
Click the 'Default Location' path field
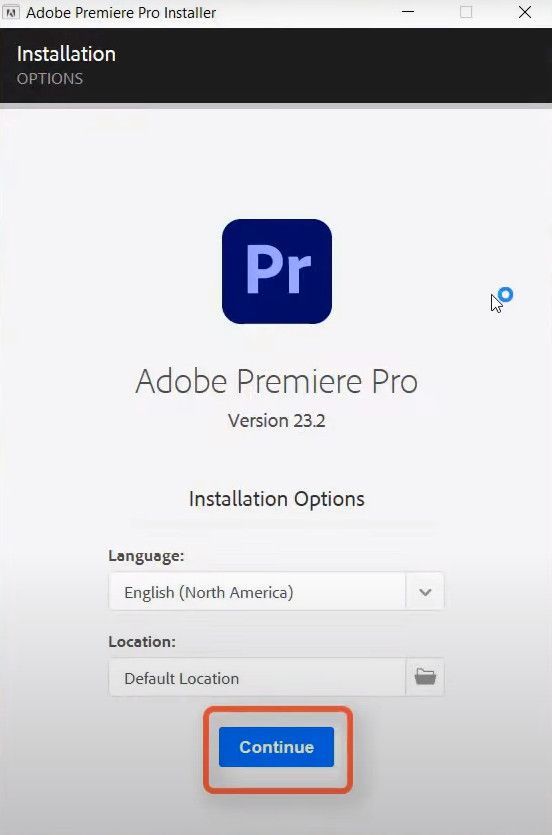pyautogui.click(x=257, y=677)
